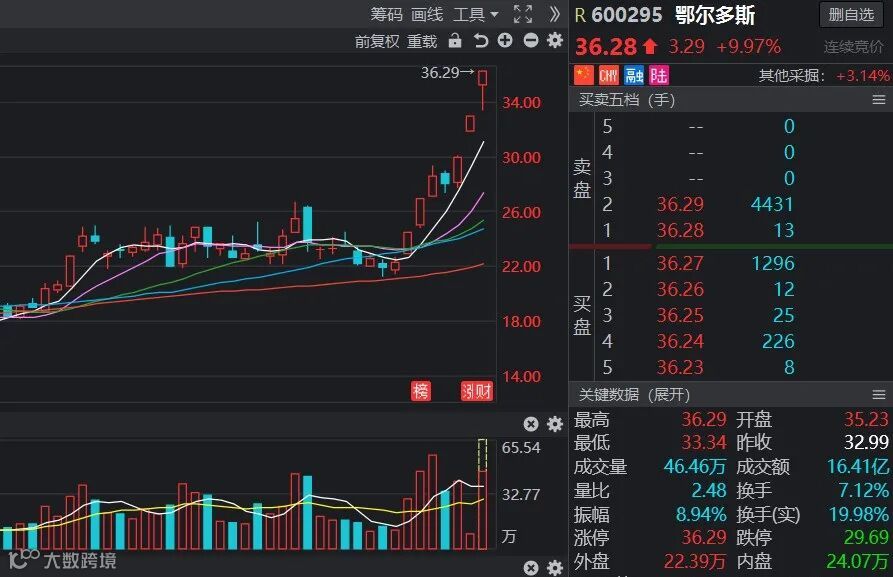
Task: Open bottom indicator panel settings gear
Action: tap(555, 568)
